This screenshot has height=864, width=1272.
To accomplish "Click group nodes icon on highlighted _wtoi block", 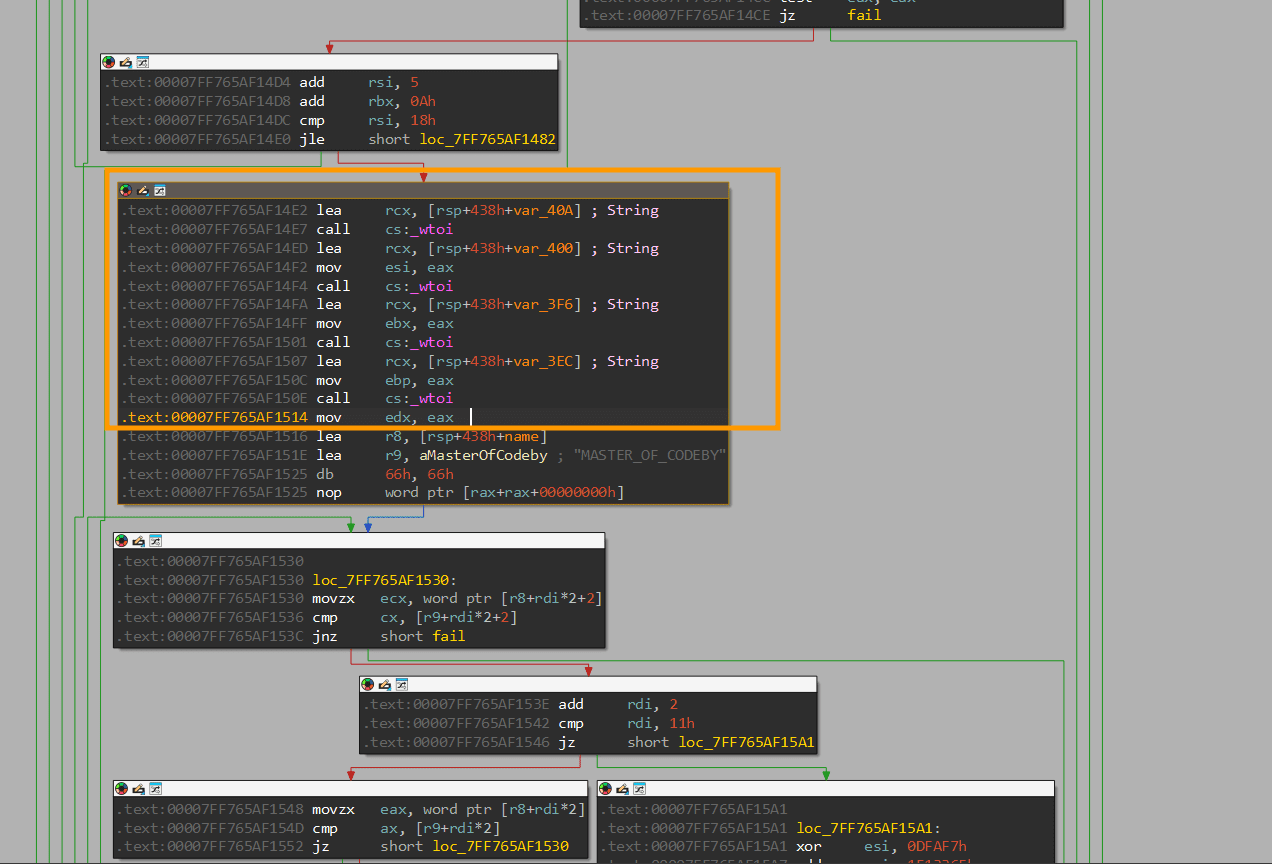I will tap(160, 190).
